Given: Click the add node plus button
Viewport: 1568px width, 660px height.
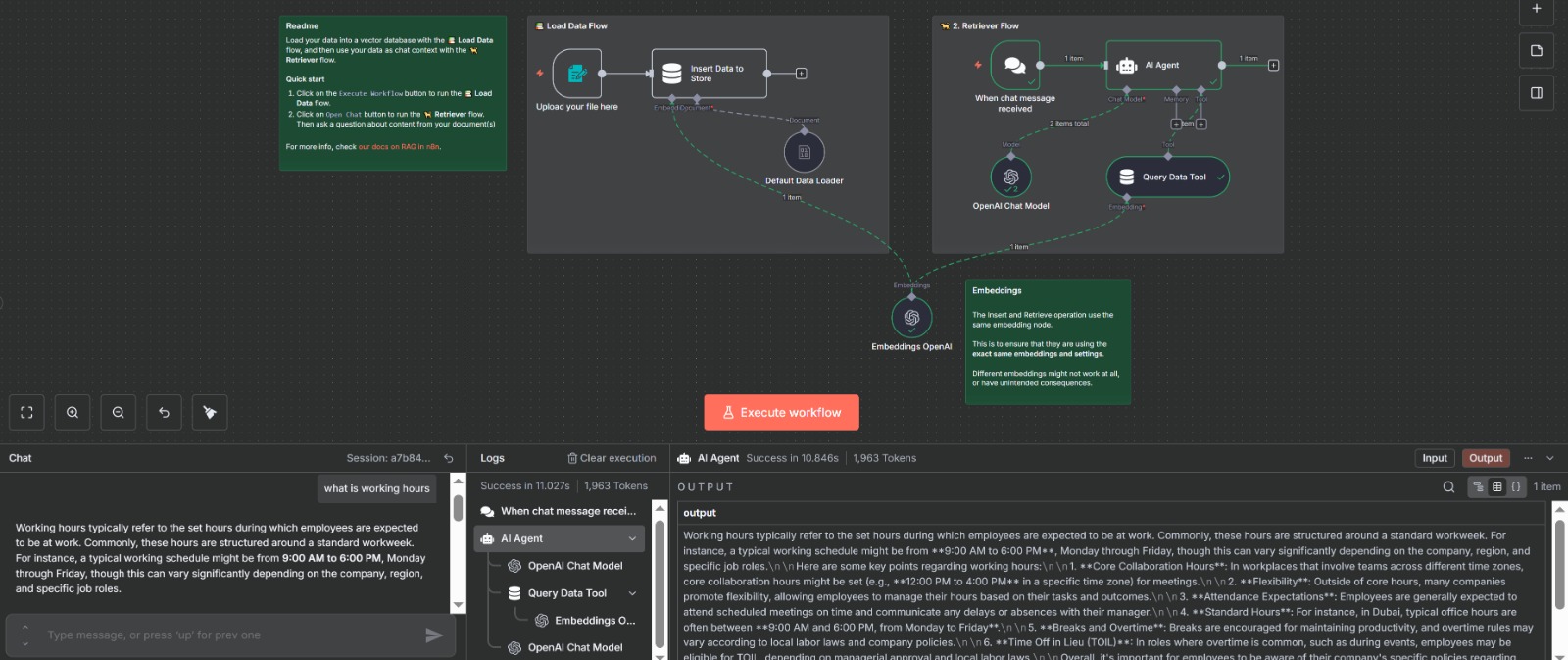Looking at the screenshot, I should click(x=1536, y=9).
